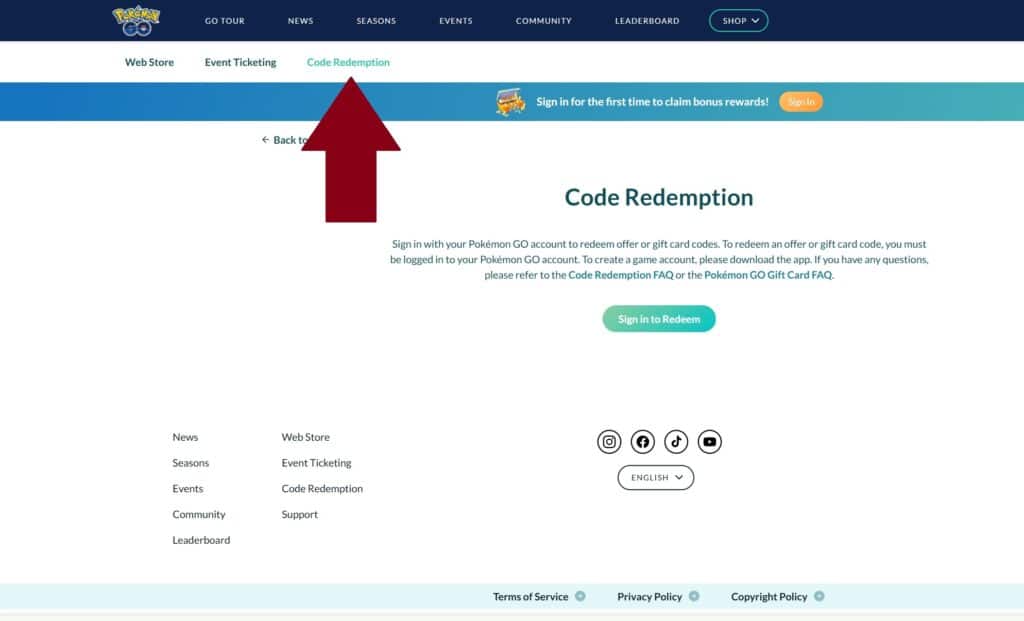
Task: Open the Instagram social icon
Action: pos(609,441)
